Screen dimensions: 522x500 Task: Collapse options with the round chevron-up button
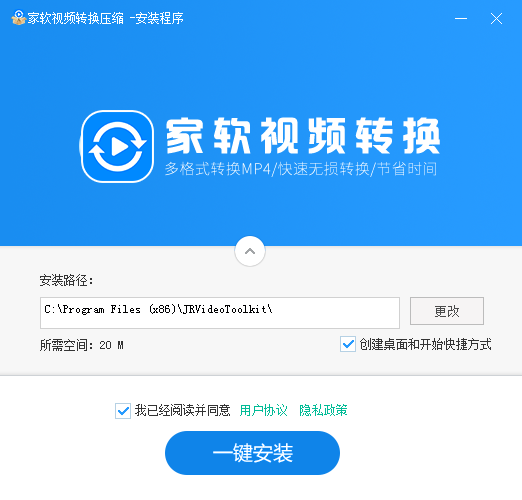250,251
